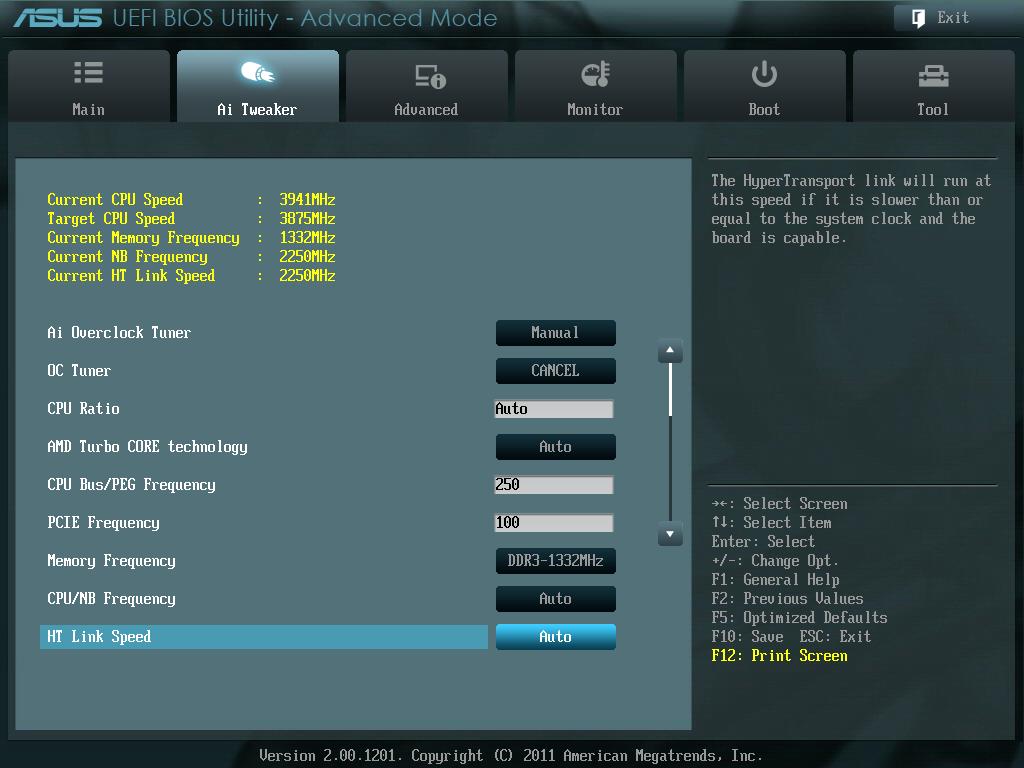Select the highlighted HT Link Speed row
The image size is (1024, 768).
264,637
